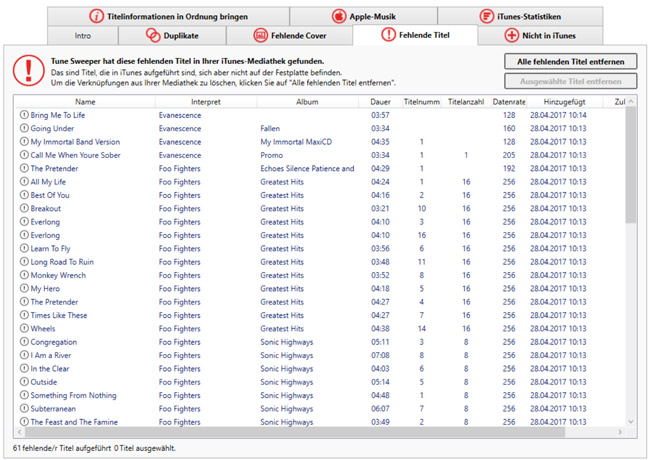Image resolution: width=650 pixels, height=460 pixels.
Task: Sort by the Titelnumm column header
Action: coord(422,102)
